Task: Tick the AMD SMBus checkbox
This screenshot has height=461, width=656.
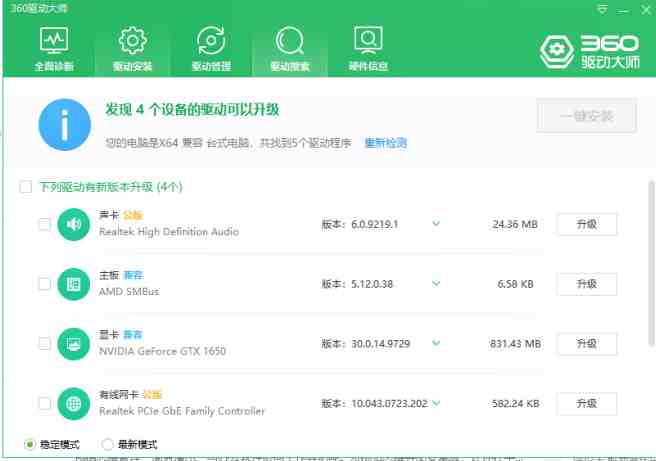Action: [44, 284]
